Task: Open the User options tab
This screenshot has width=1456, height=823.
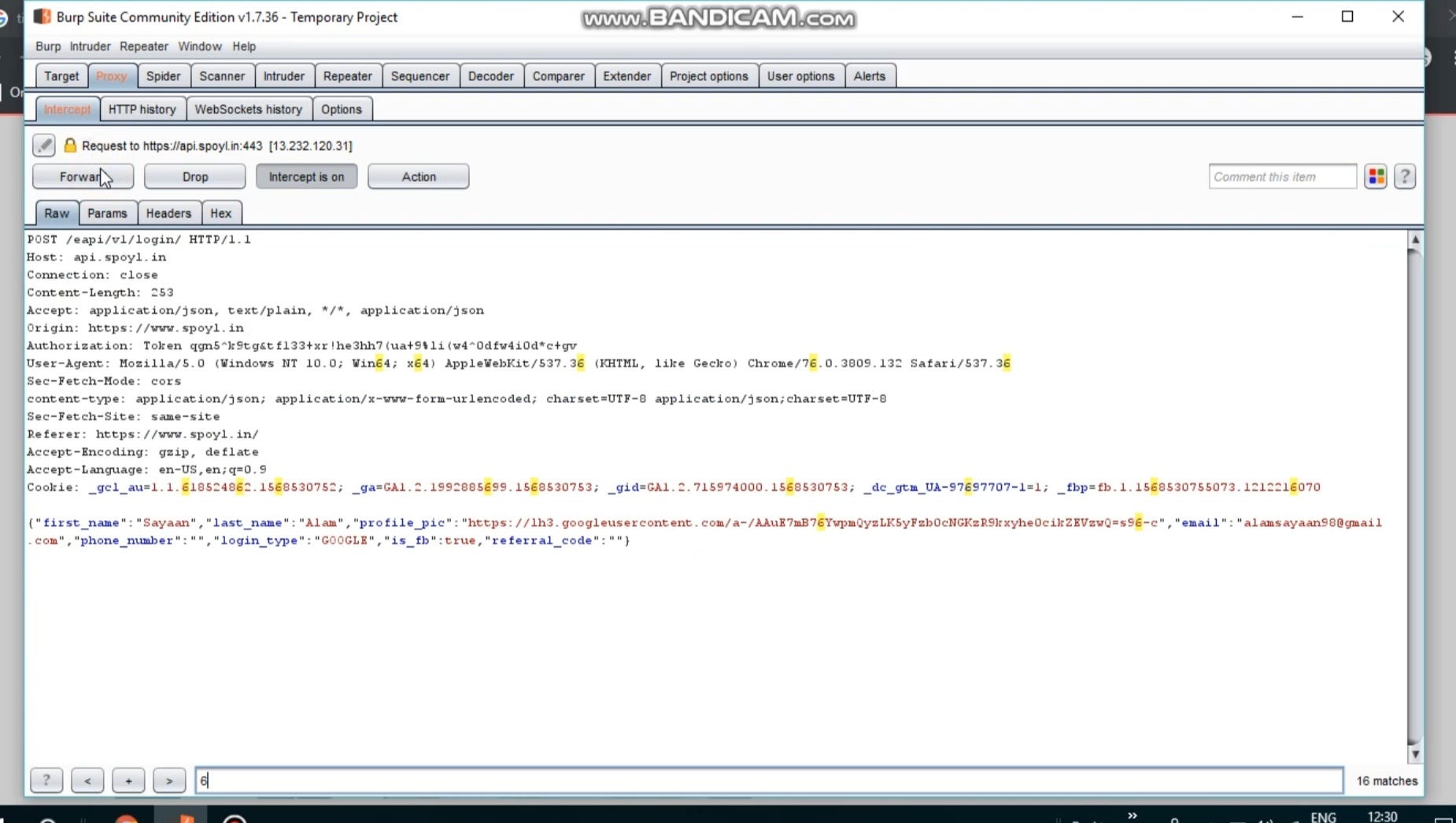Action: (x=801, y=76)
